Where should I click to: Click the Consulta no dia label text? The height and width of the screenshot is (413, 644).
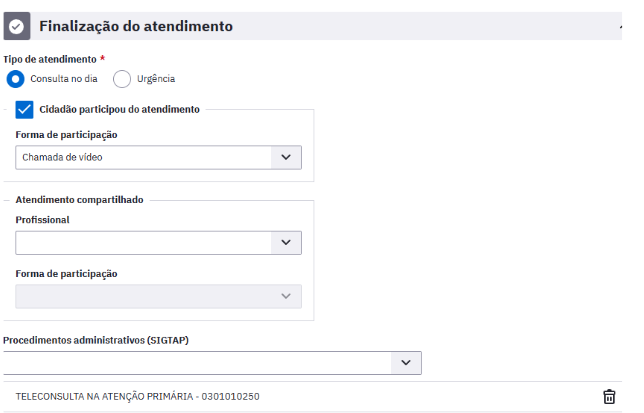[x=64, y=79]
